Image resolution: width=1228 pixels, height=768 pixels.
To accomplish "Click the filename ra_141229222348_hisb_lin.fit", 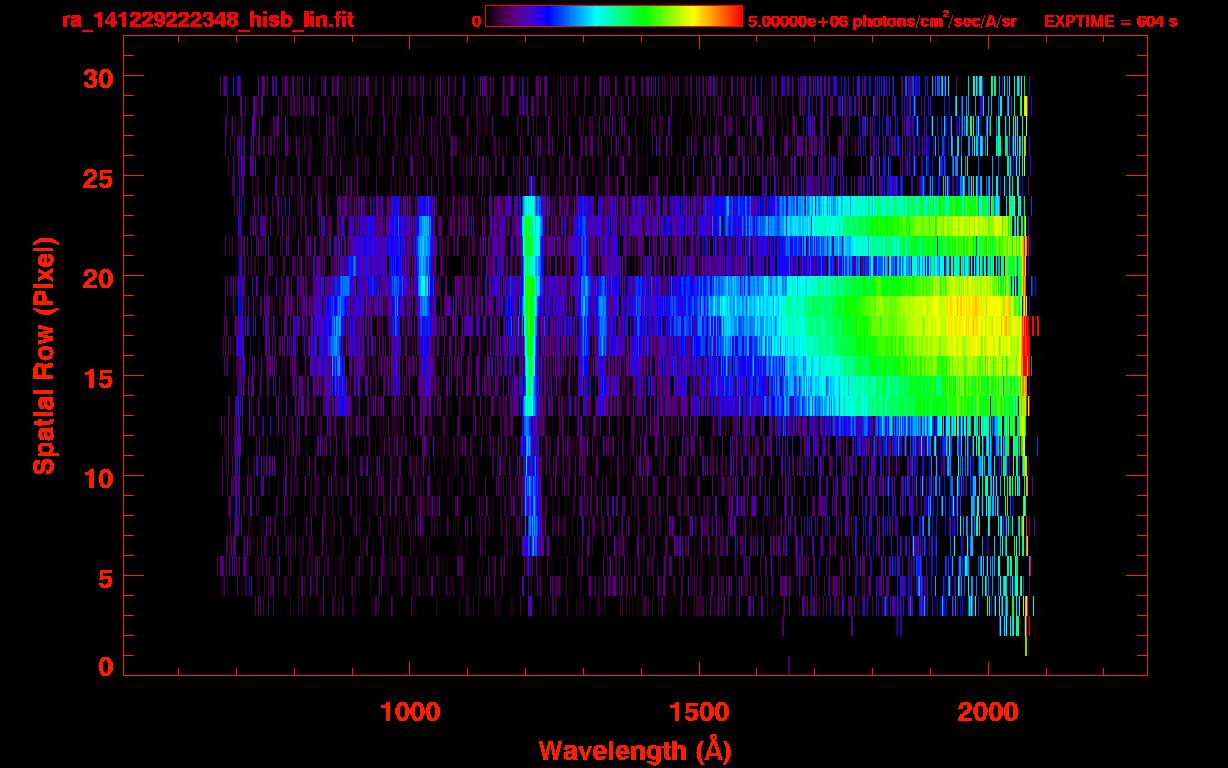I will pos(207,20).
